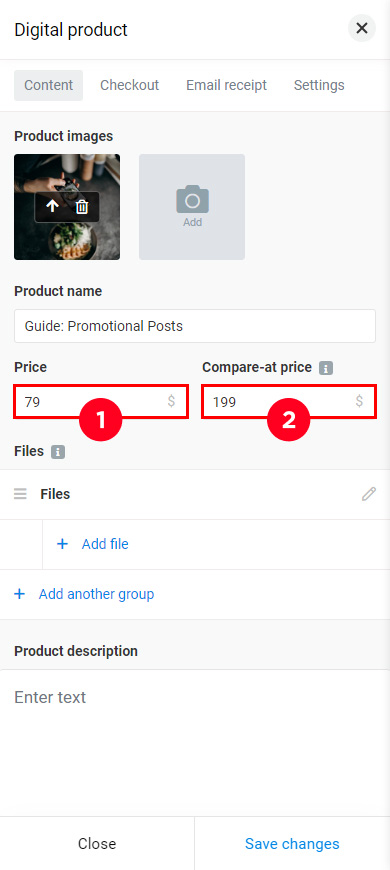The width and height of the screenshot is (390, 870).
Task: Click the upload arrow on product image
Action: coord(52,207)
